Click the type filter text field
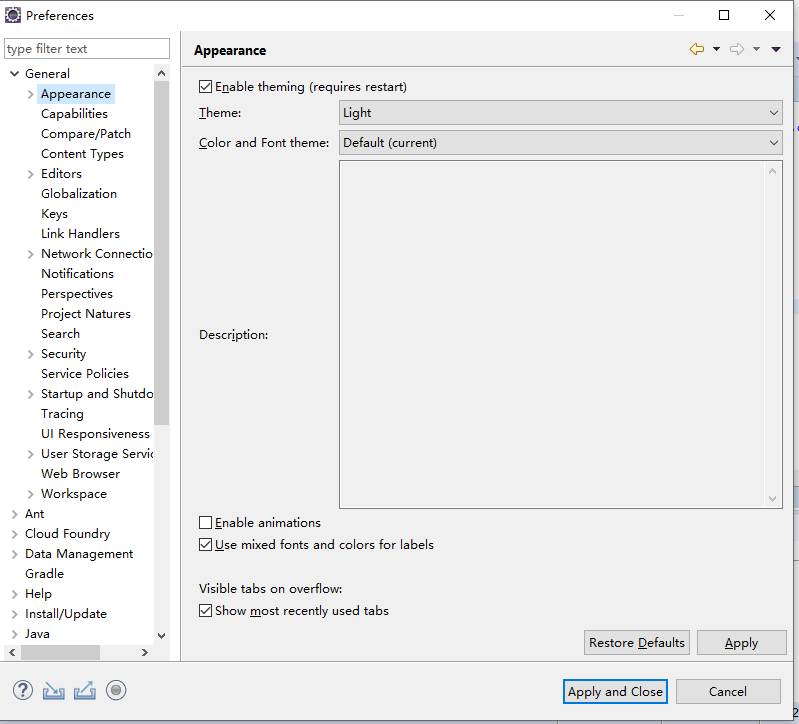Image resolution: width=799 pixels, height=724 pixels. coord(87,49)
